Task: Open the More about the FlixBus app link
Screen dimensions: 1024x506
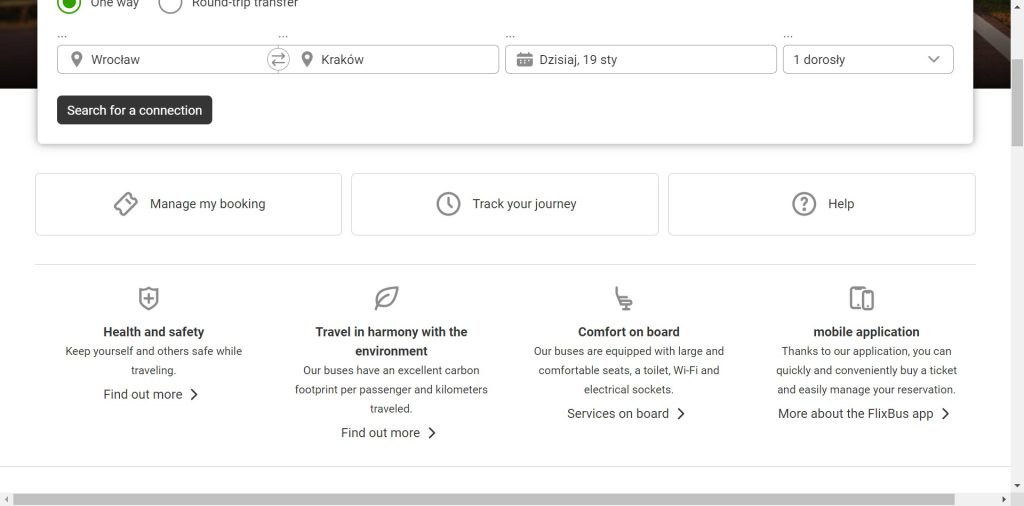Action: tap(863, 413)
